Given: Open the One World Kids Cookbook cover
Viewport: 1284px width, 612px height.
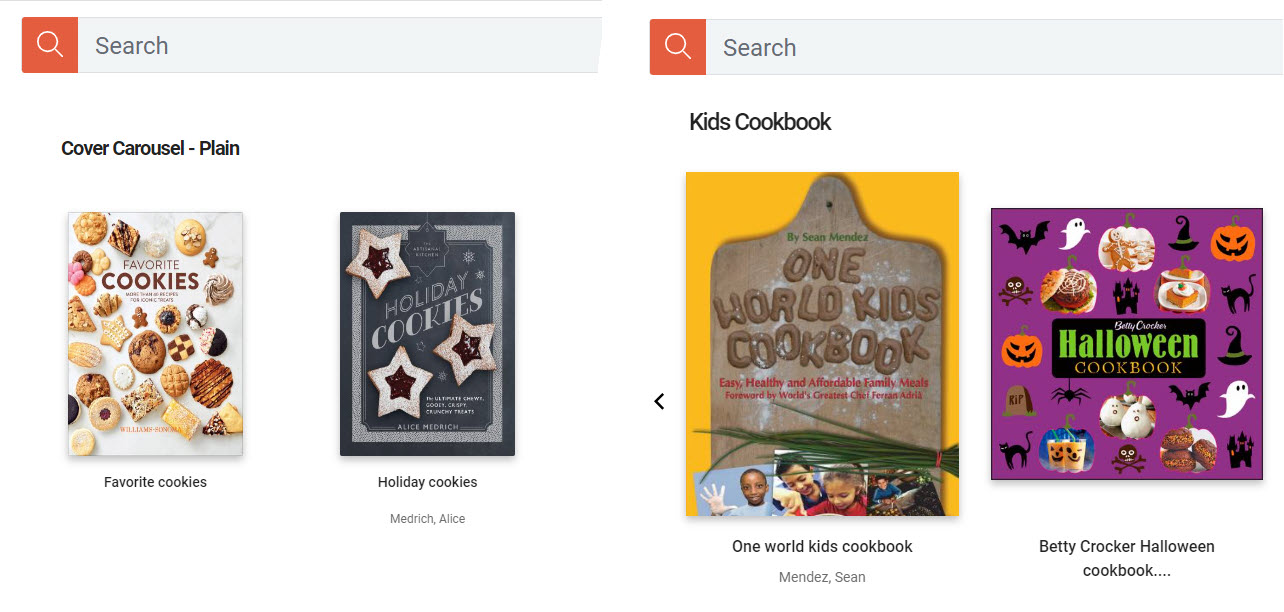Looking at the screenshot, I should (822, 344).
